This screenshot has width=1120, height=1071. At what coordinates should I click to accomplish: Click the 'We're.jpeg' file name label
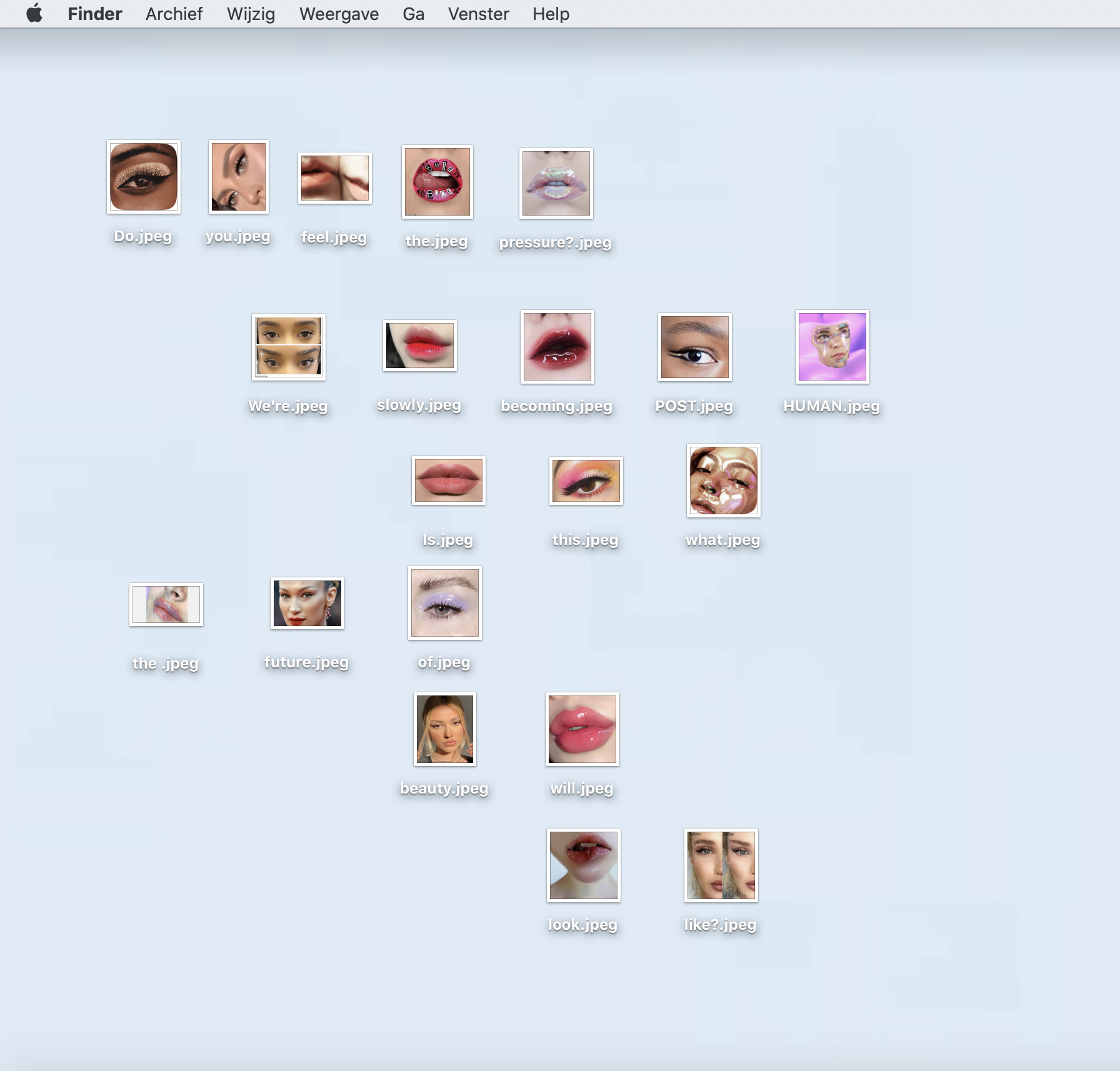287,406
